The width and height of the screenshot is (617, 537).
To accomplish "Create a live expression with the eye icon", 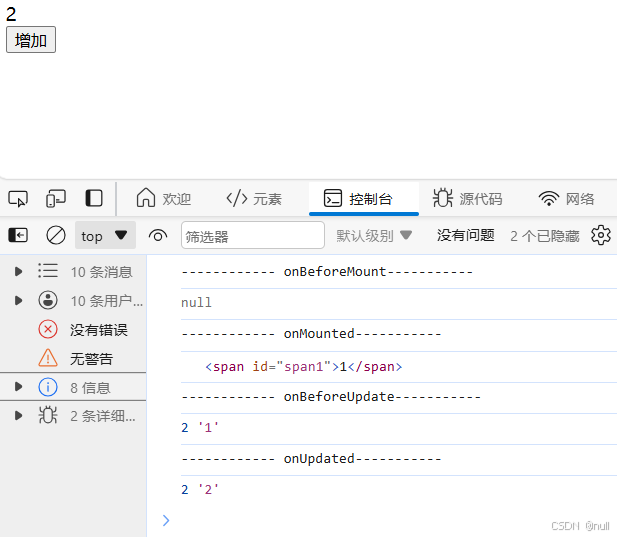I will pos(158,236).
